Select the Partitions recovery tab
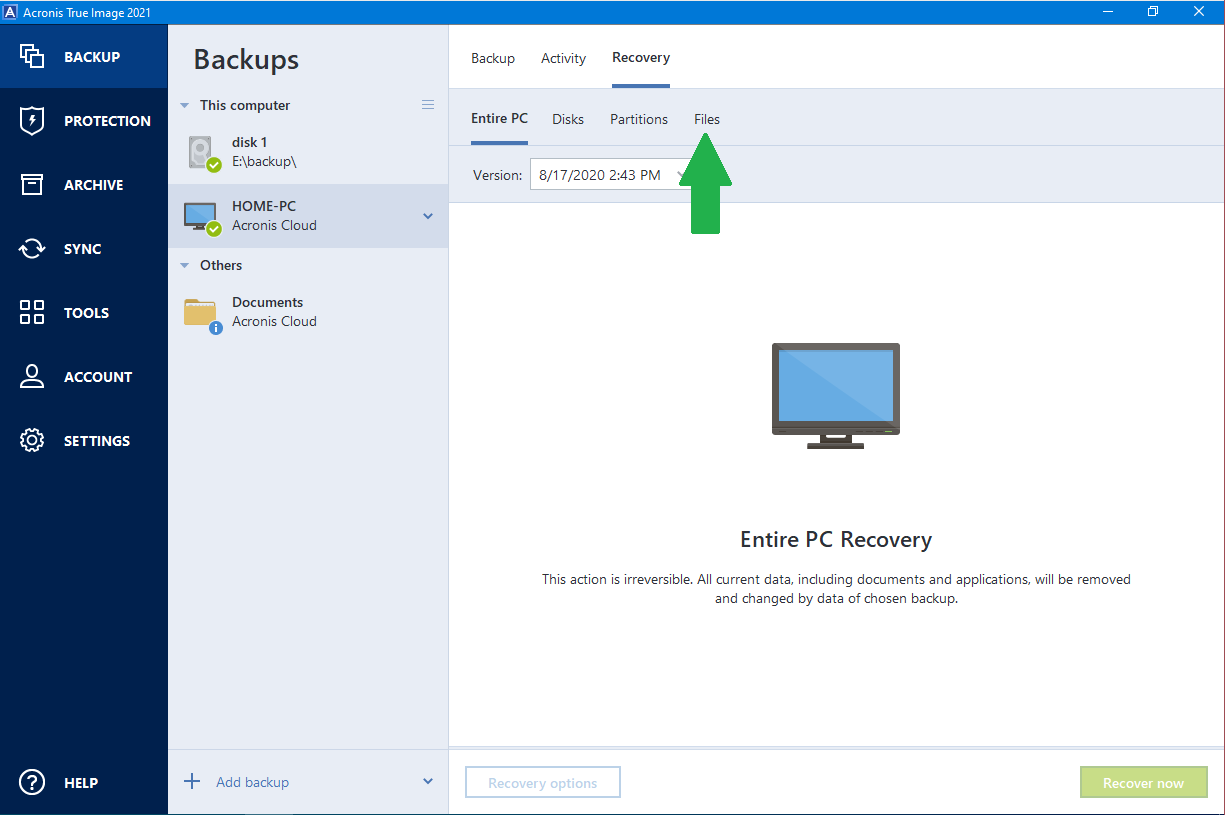 (639, 119)
